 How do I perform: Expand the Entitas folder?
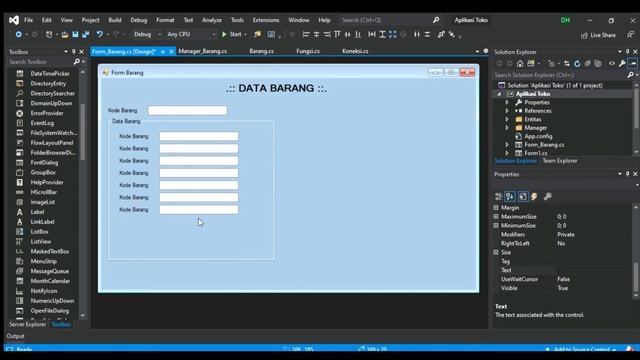click(x=507, y=120)
